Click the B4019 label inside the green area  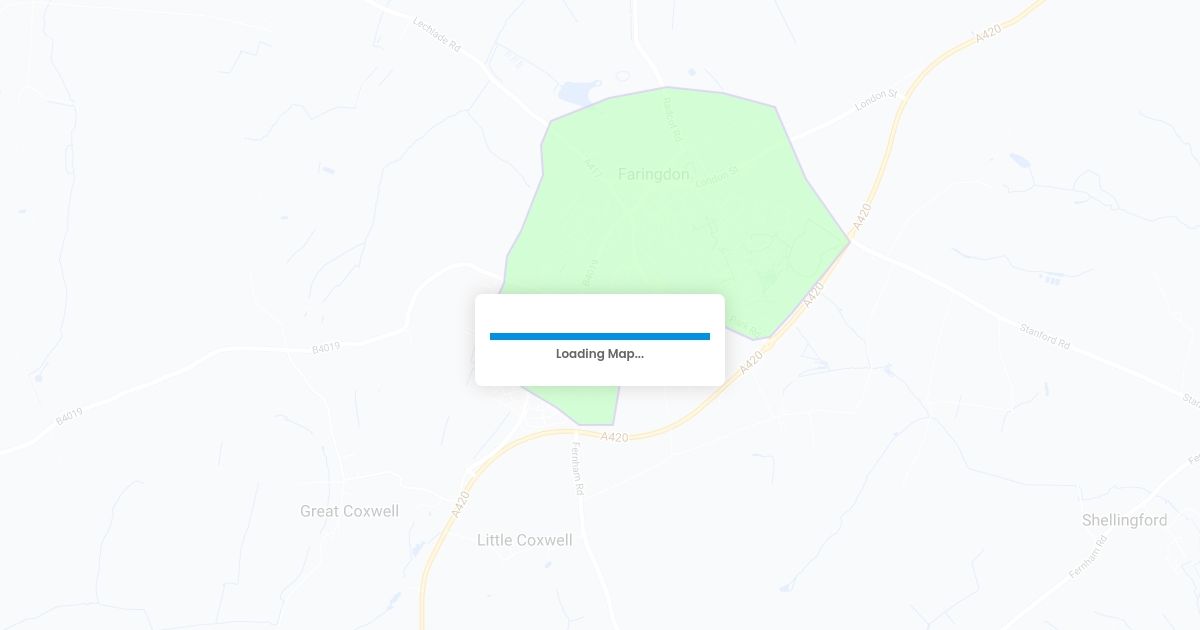(x=588, y=273)
